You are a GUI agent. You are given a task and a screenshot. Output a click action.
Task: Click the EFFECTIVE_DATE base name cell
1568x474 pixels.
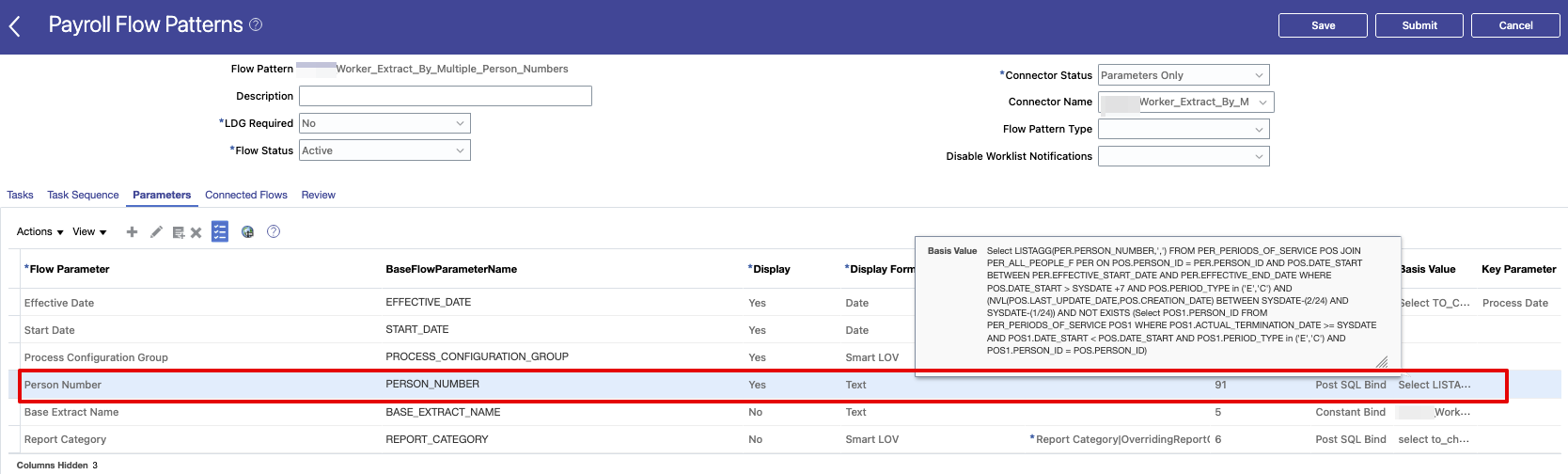(x=429, y=302)
